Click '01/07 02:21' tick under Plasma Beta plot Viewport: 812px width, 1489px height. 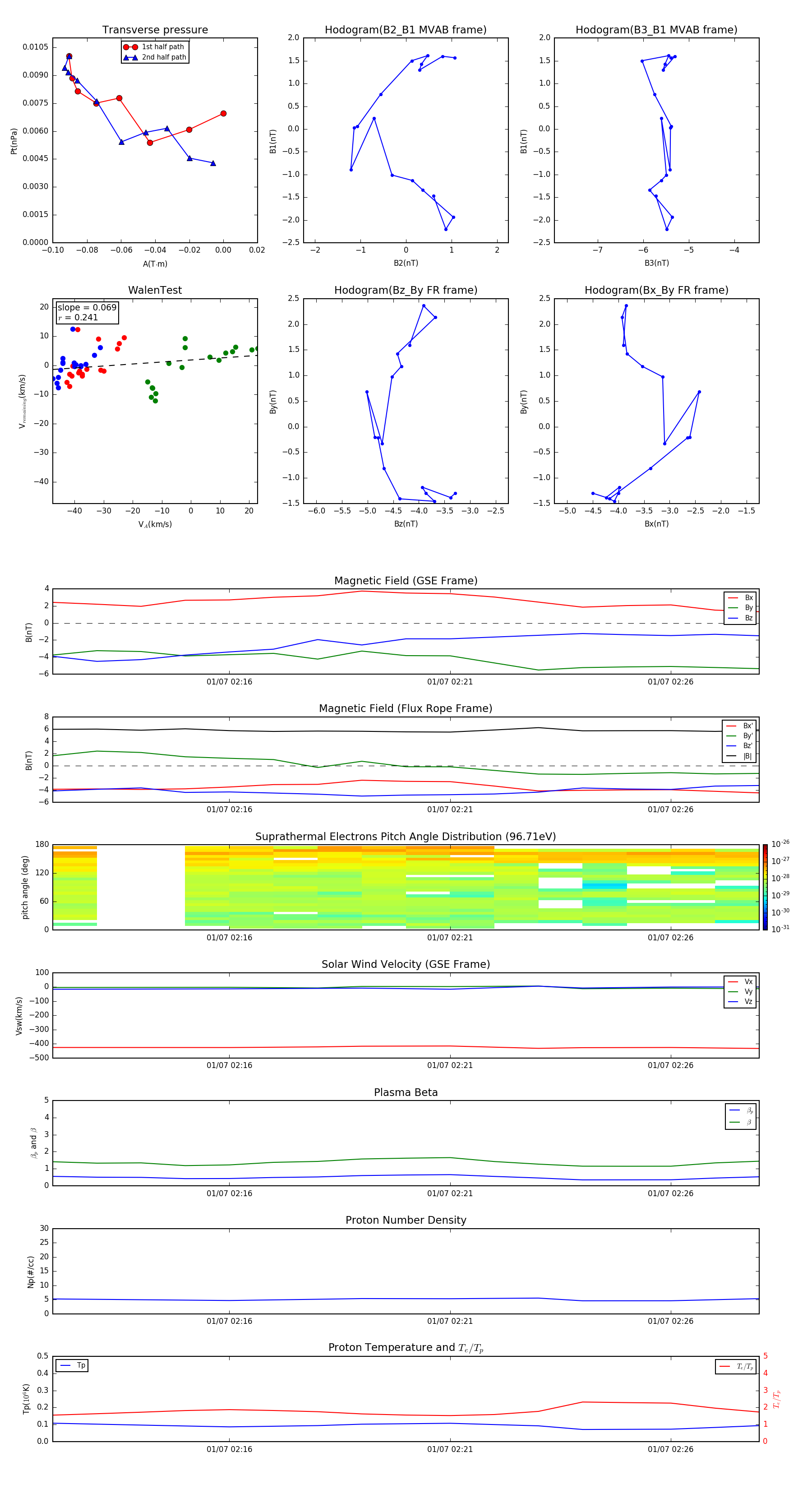click(x=450, y=1193)
